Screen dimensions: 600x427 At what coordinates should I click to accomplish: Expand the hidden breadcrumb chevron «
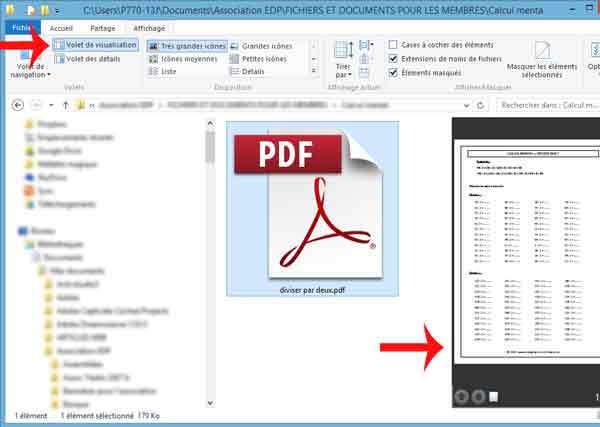[x=92, y=105]
